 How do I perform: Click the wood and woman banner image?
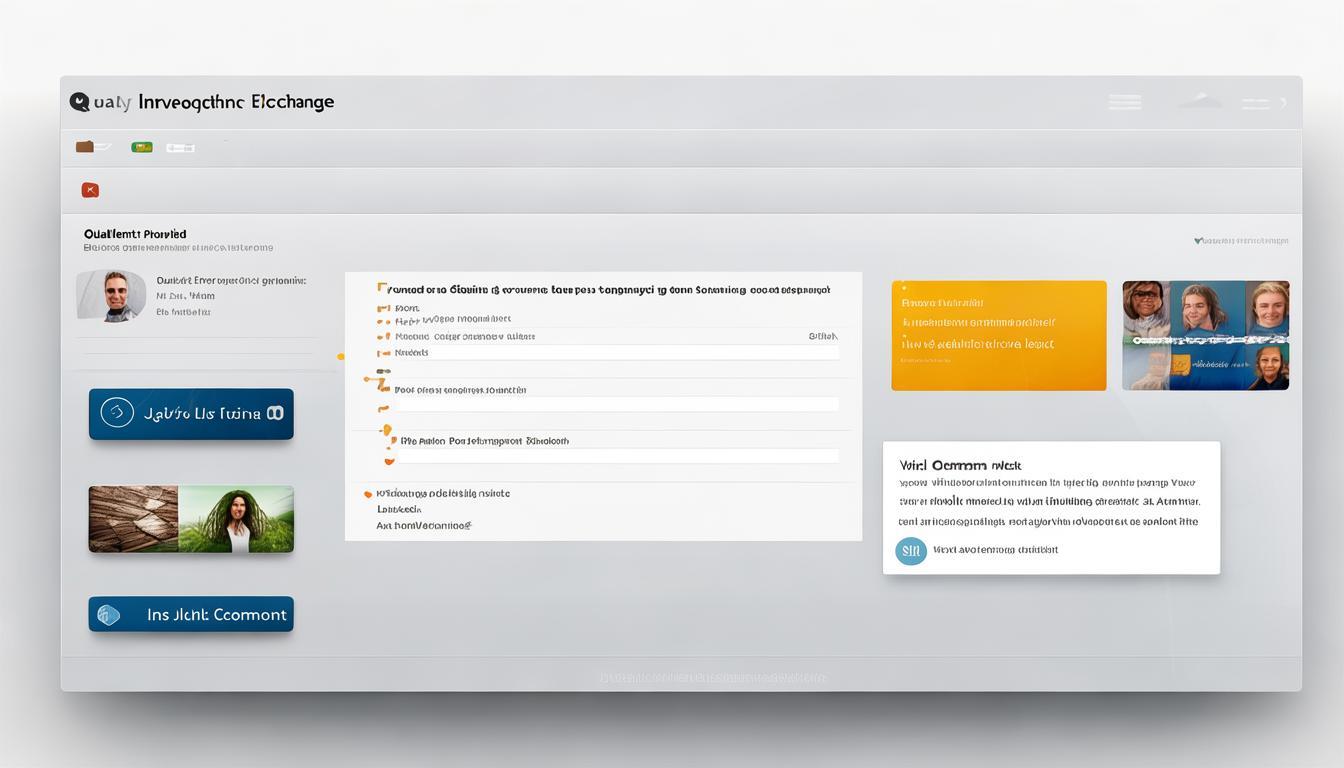tap(191, 519)
